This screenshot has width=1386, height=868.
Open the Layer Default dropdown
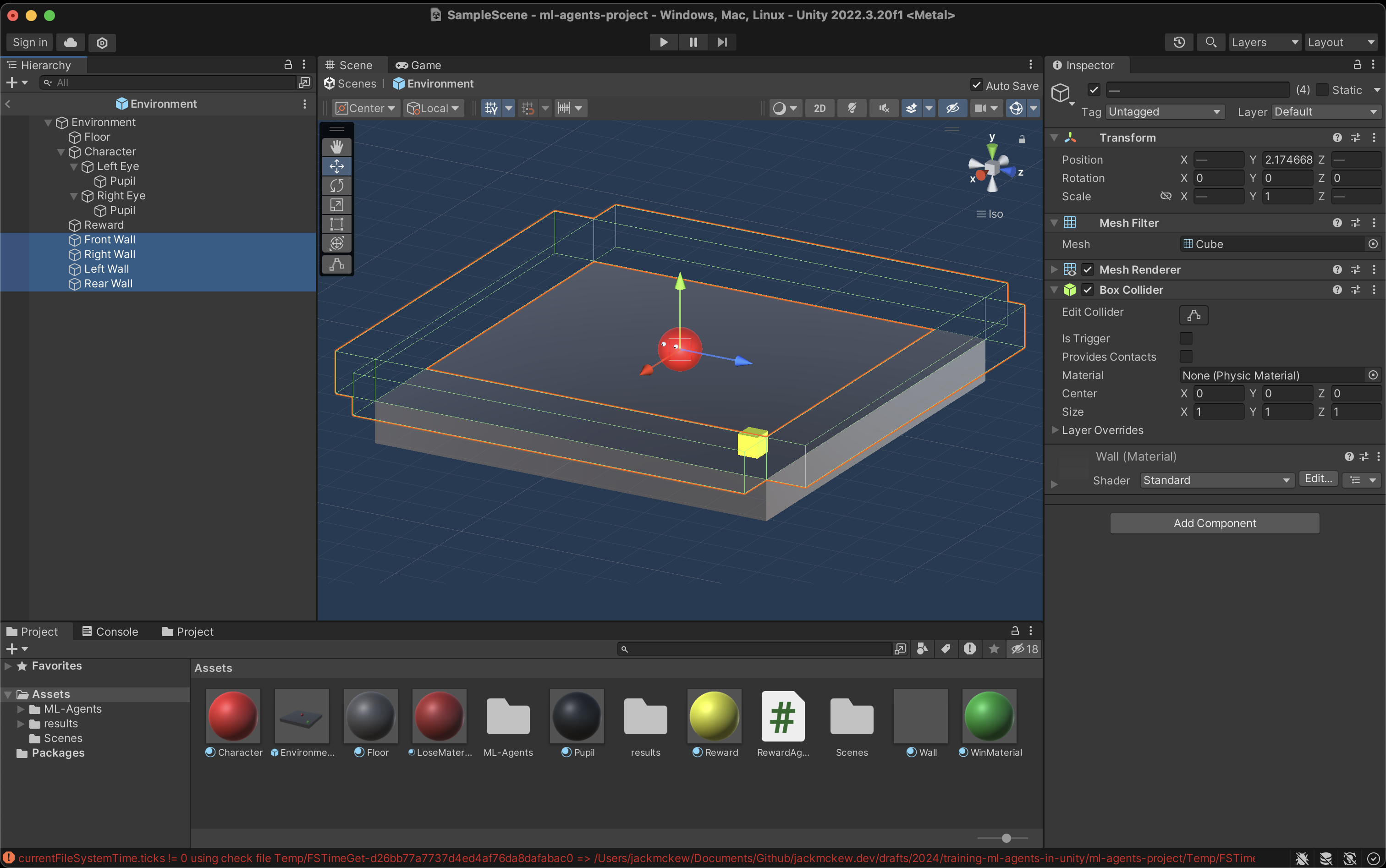pyautogui.click(x=1326, y=111)
